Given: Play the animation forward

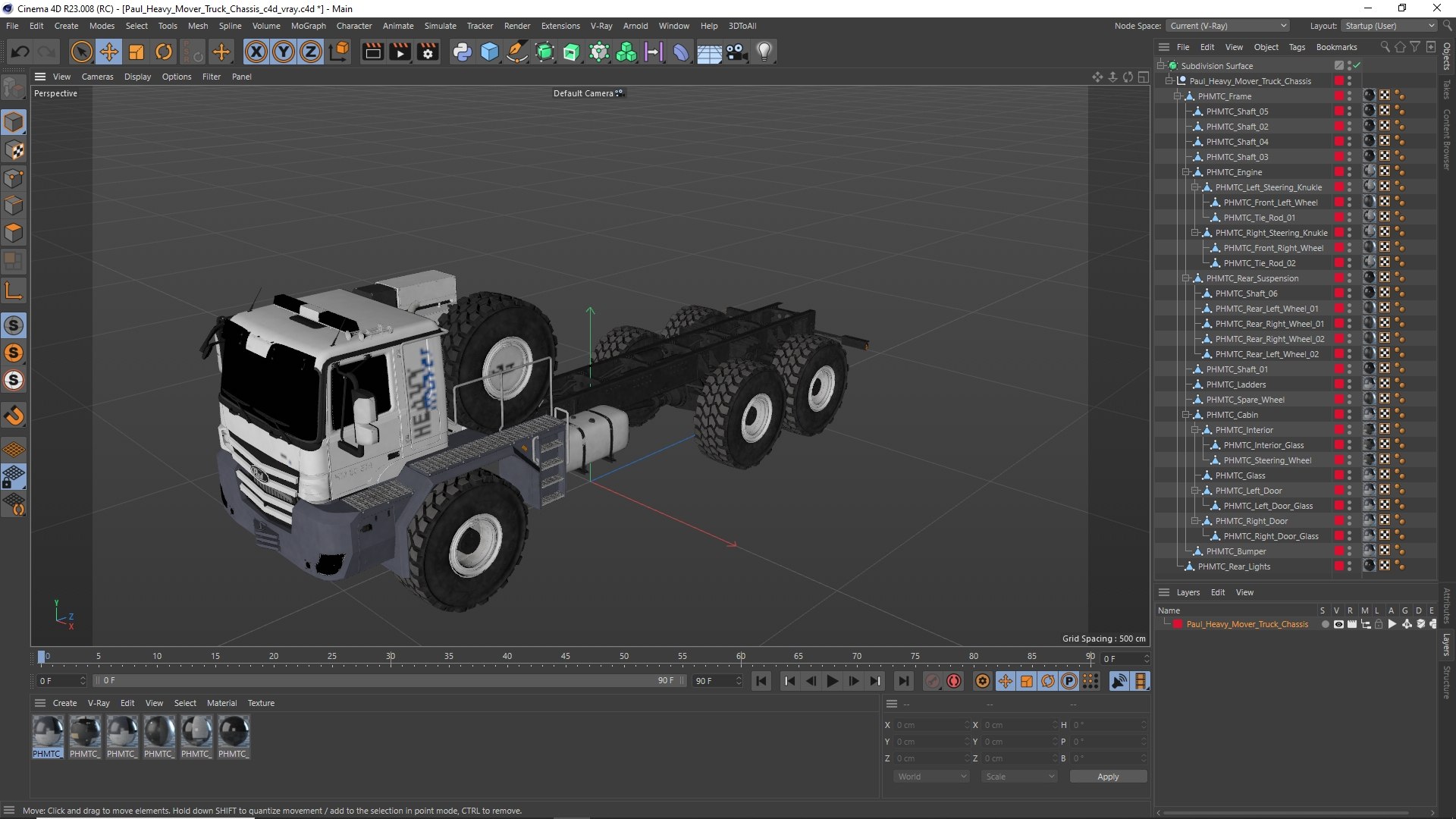Looking at the screenshot, I should tap(832, 681).
